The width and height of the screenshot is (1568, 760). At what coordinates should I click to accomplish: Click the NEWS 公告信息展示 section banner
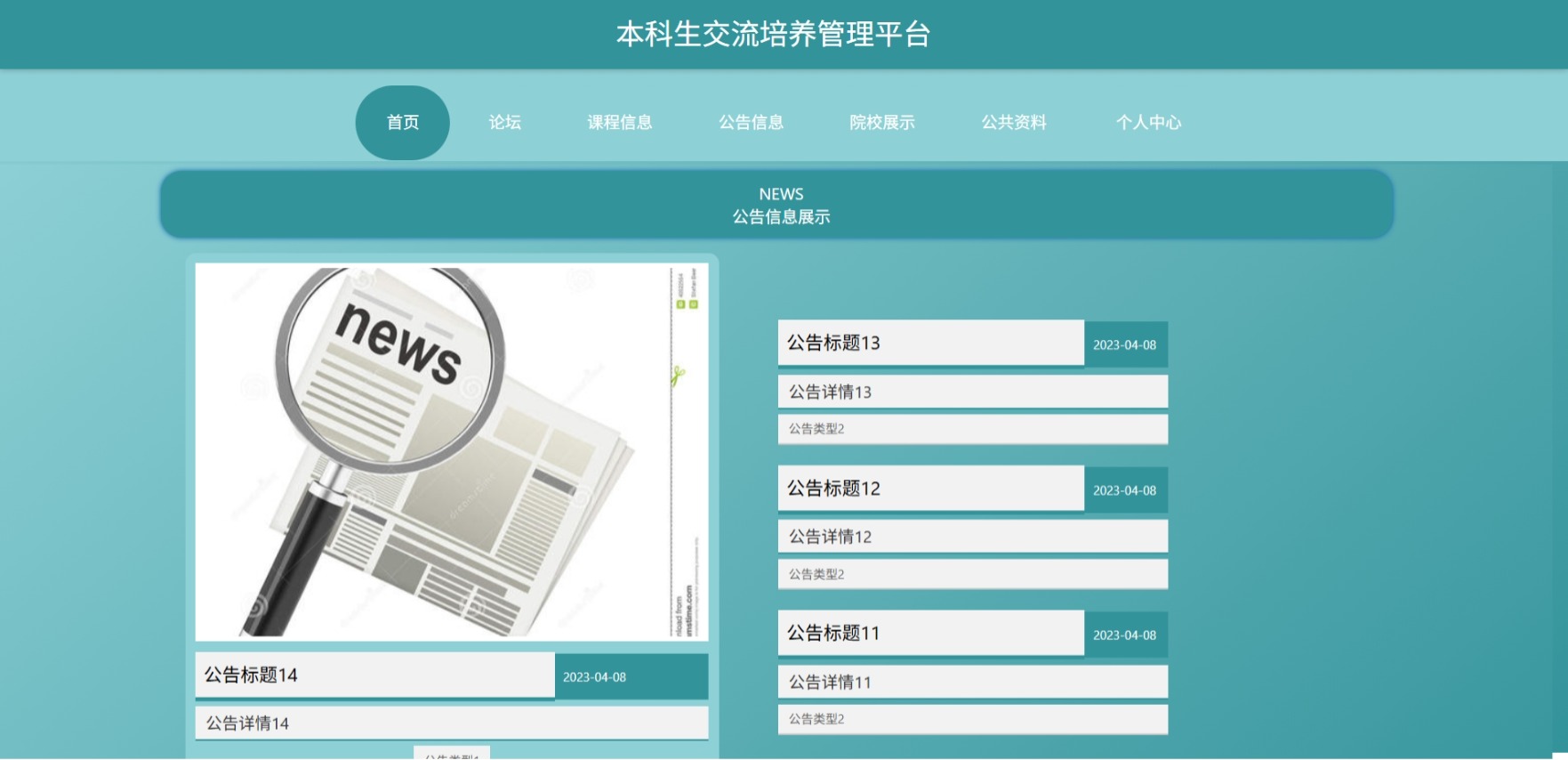[x=776, y=205]
